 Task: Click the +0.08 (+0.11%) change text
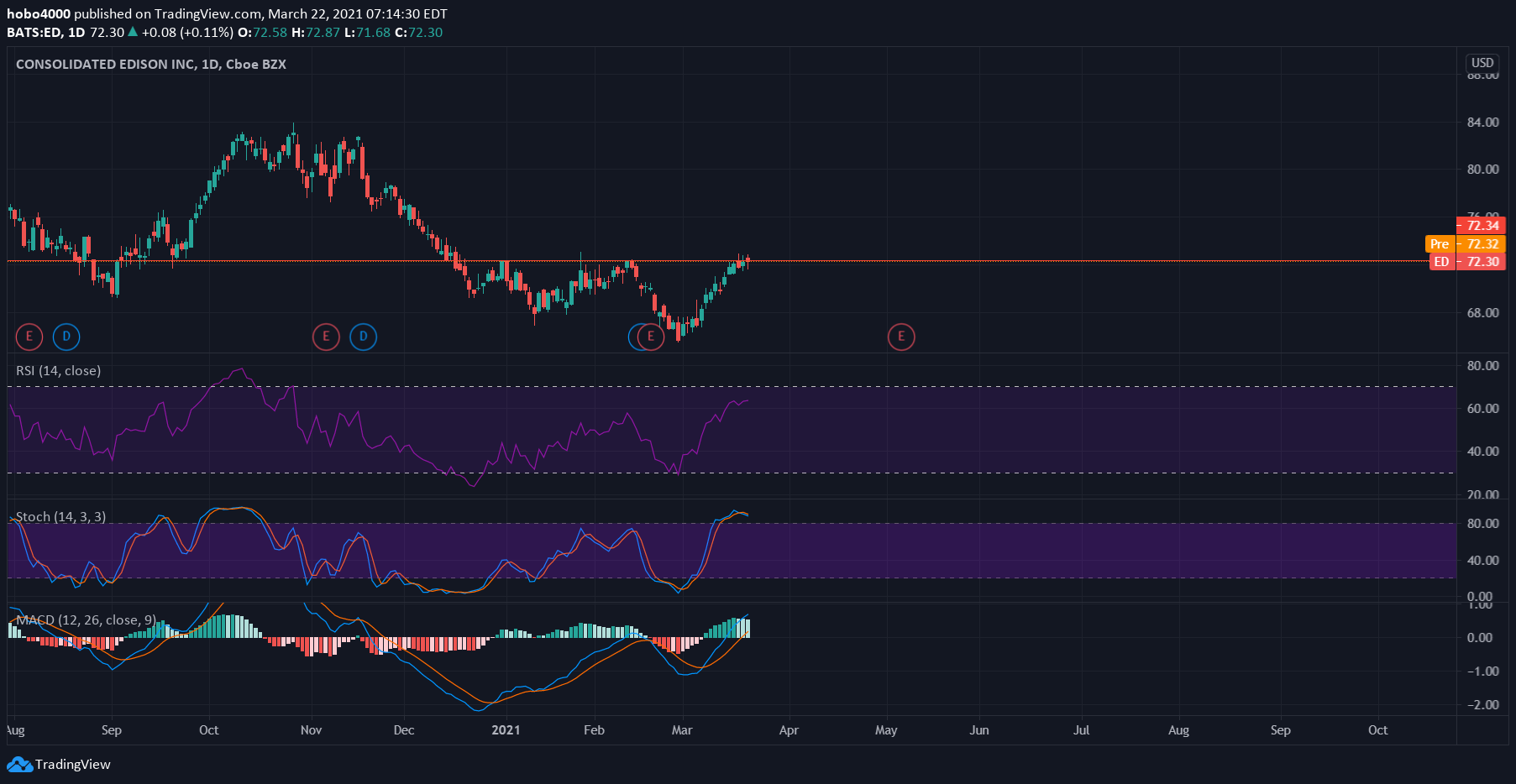click(187, 32)
